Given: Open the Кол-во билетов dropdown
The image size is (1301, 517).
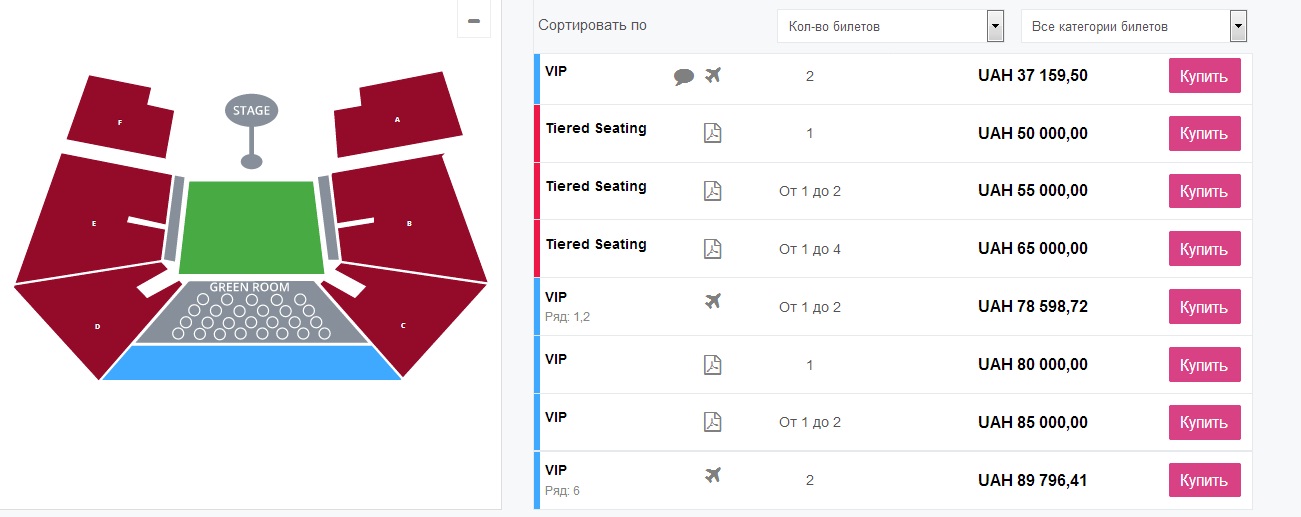Looking at the screenshot, I should coord(994,27).
